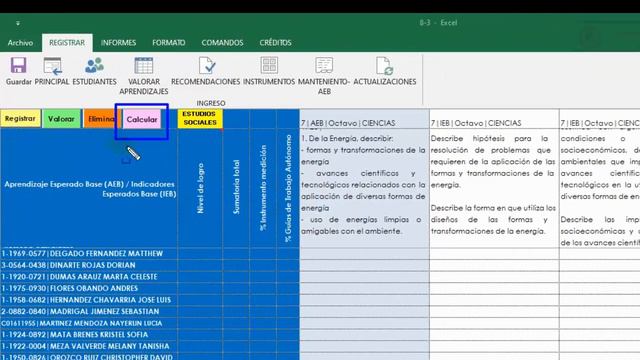The image size is (640, 360).
Task: Select the 'Sumatoria total' column header
Action: coord(236,188)
